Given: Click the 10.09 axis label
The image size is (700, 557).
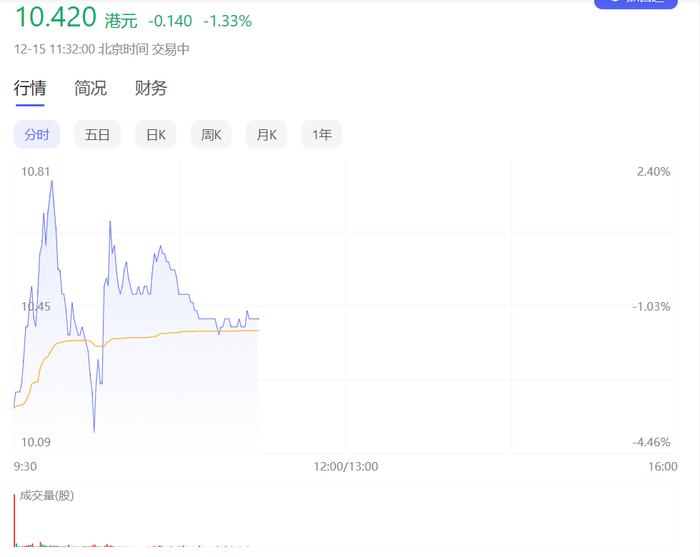Looking at the screenshot, I should [x=36, y=442].
